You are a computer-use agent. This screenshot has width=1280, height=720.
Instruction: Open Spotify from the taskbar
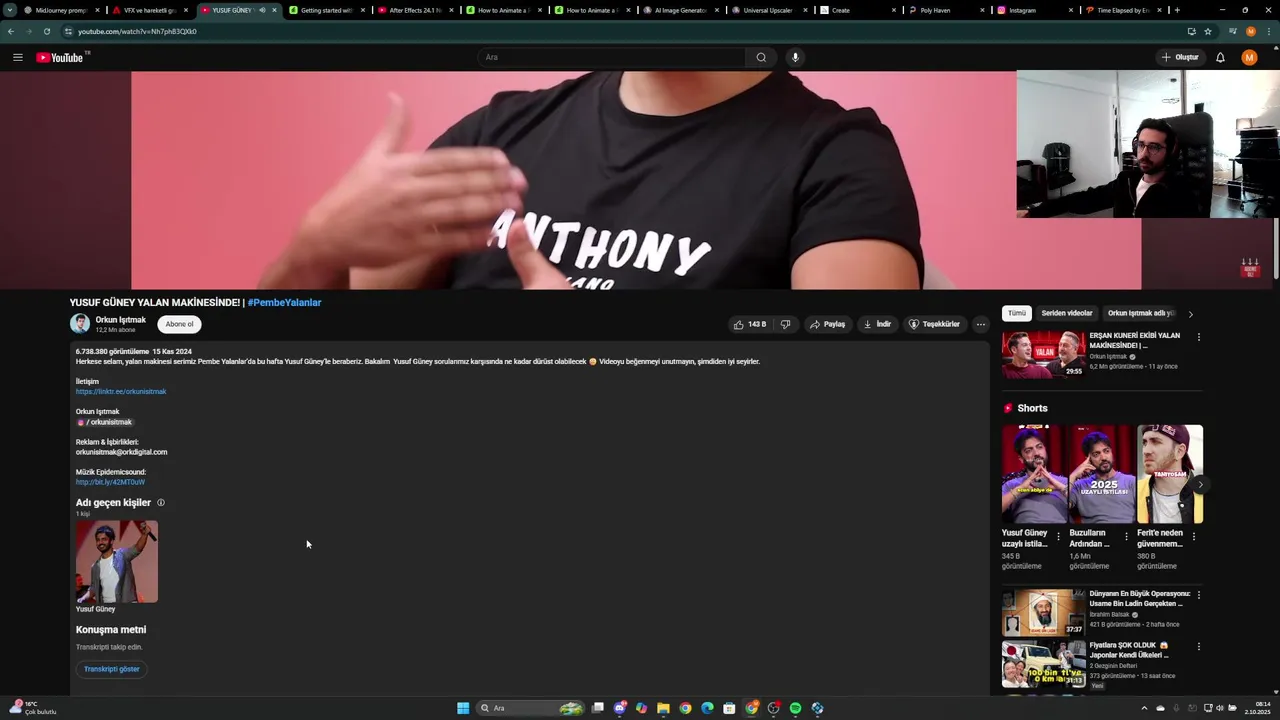795,708
